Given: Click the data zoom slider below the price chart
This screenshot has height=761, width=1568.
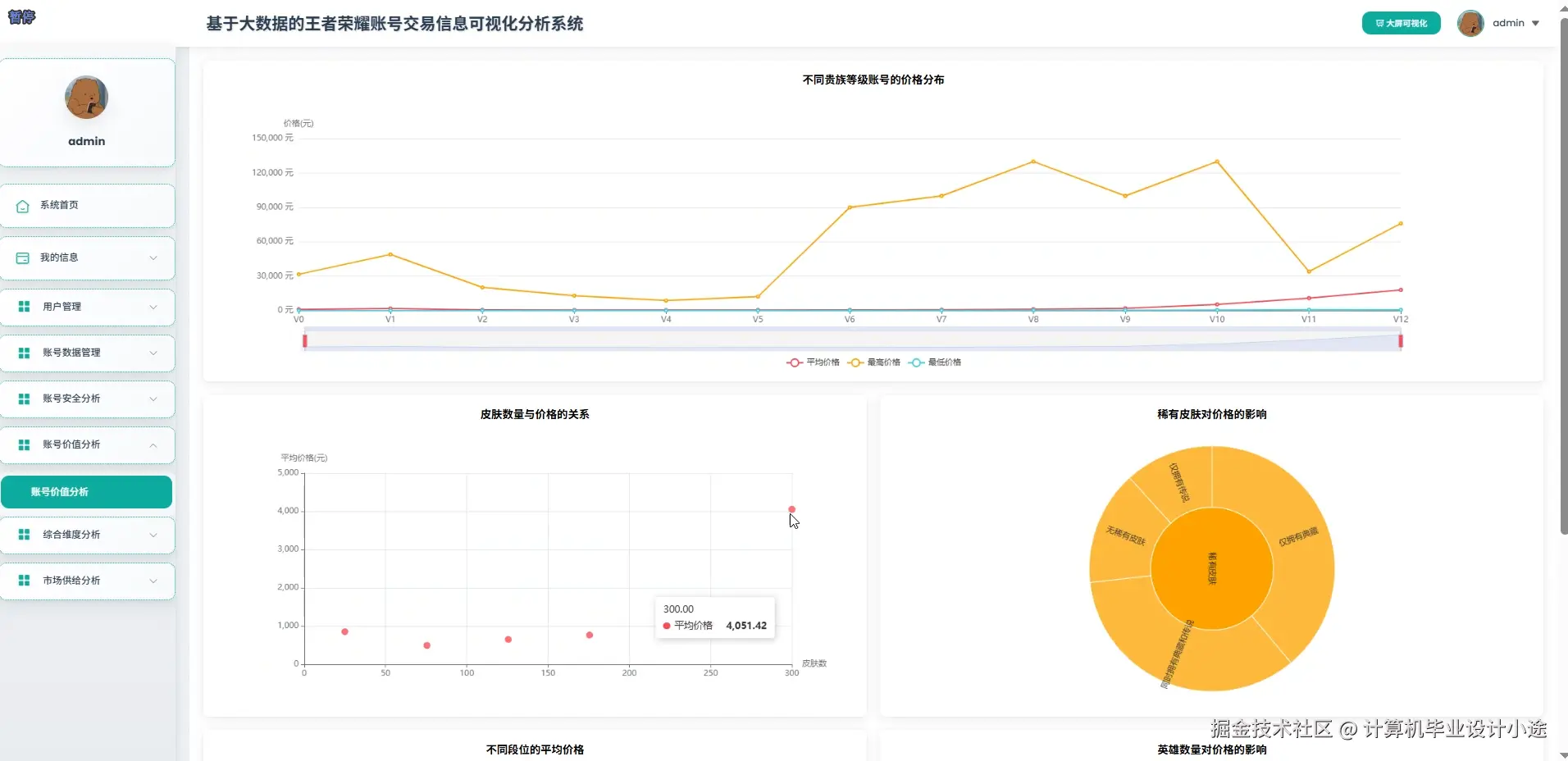Looking at the screenshot, I should click(853, 340).
